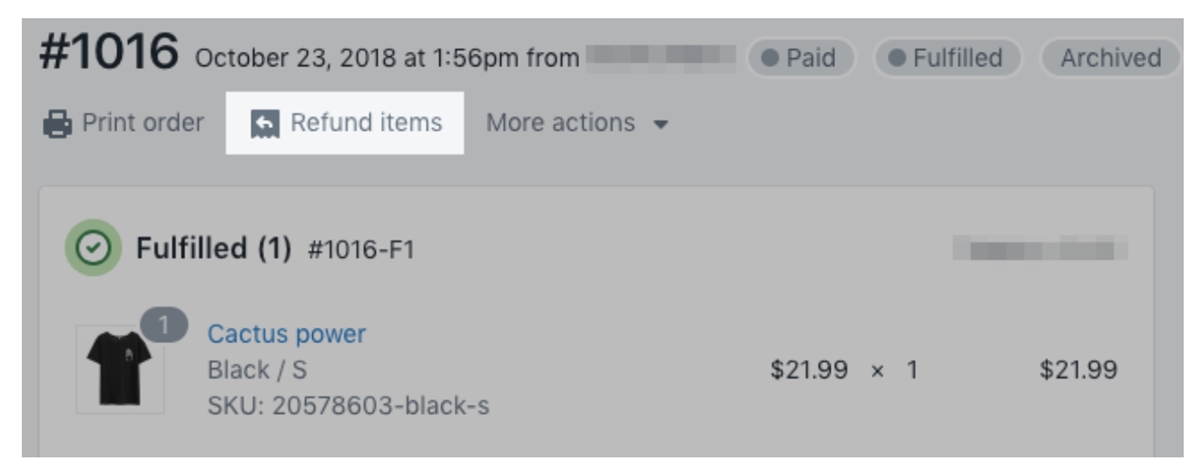Click the green fulfilled checkmark icon
This screenshot has width=1200, height=470.
click(x=93, y=249)
